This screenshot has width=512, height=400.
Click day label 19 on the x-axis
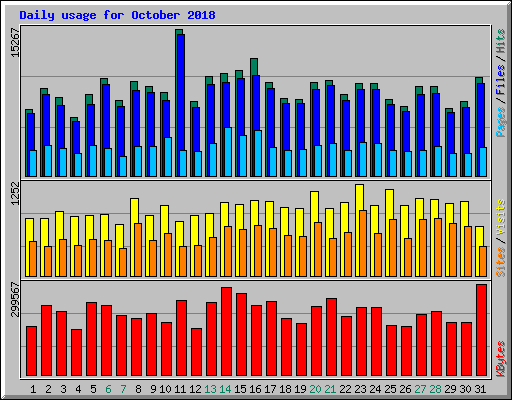click(x=300, y=389)
